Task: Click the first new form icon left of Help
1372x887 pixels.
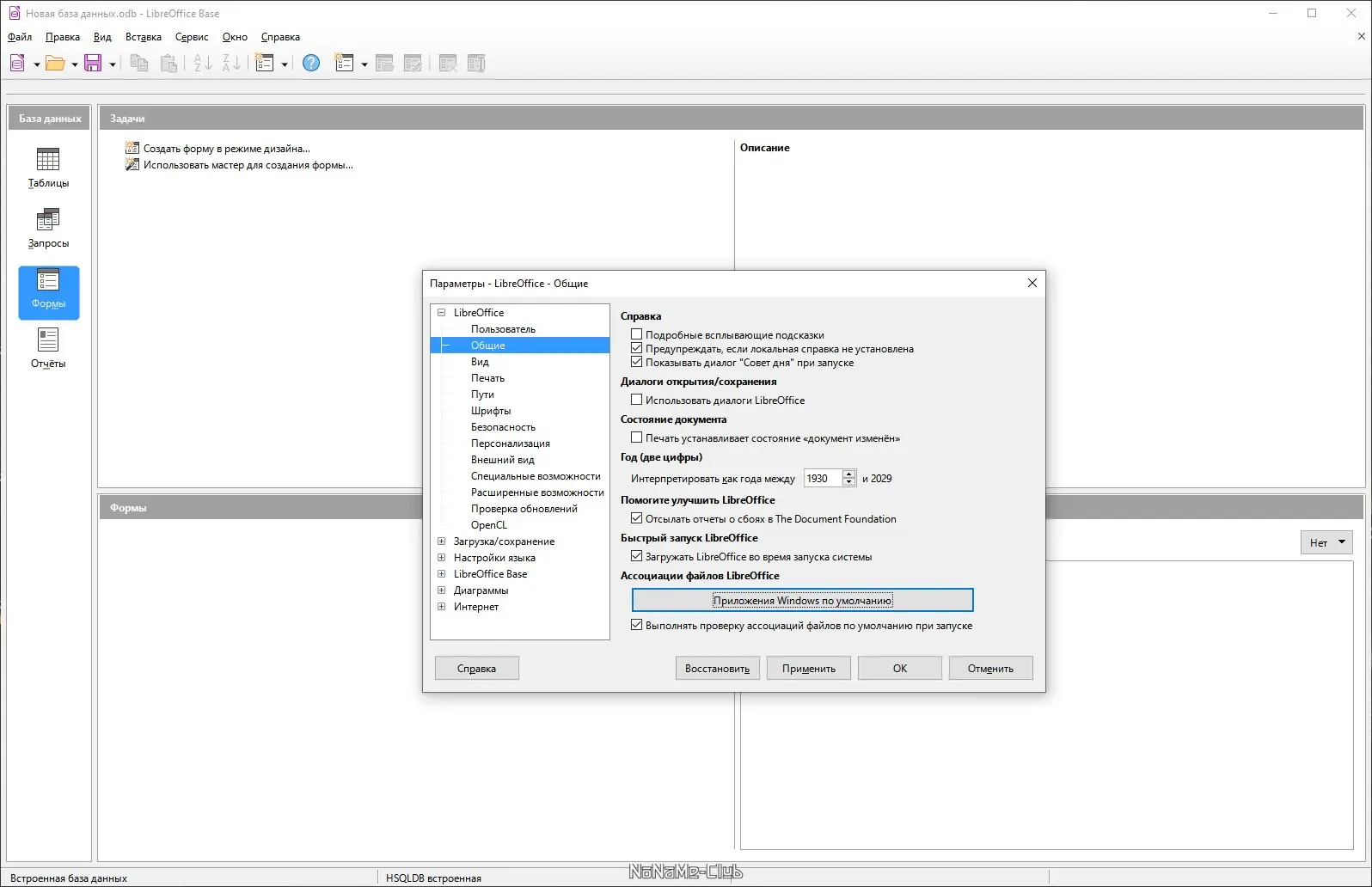Action: (265, 63)
